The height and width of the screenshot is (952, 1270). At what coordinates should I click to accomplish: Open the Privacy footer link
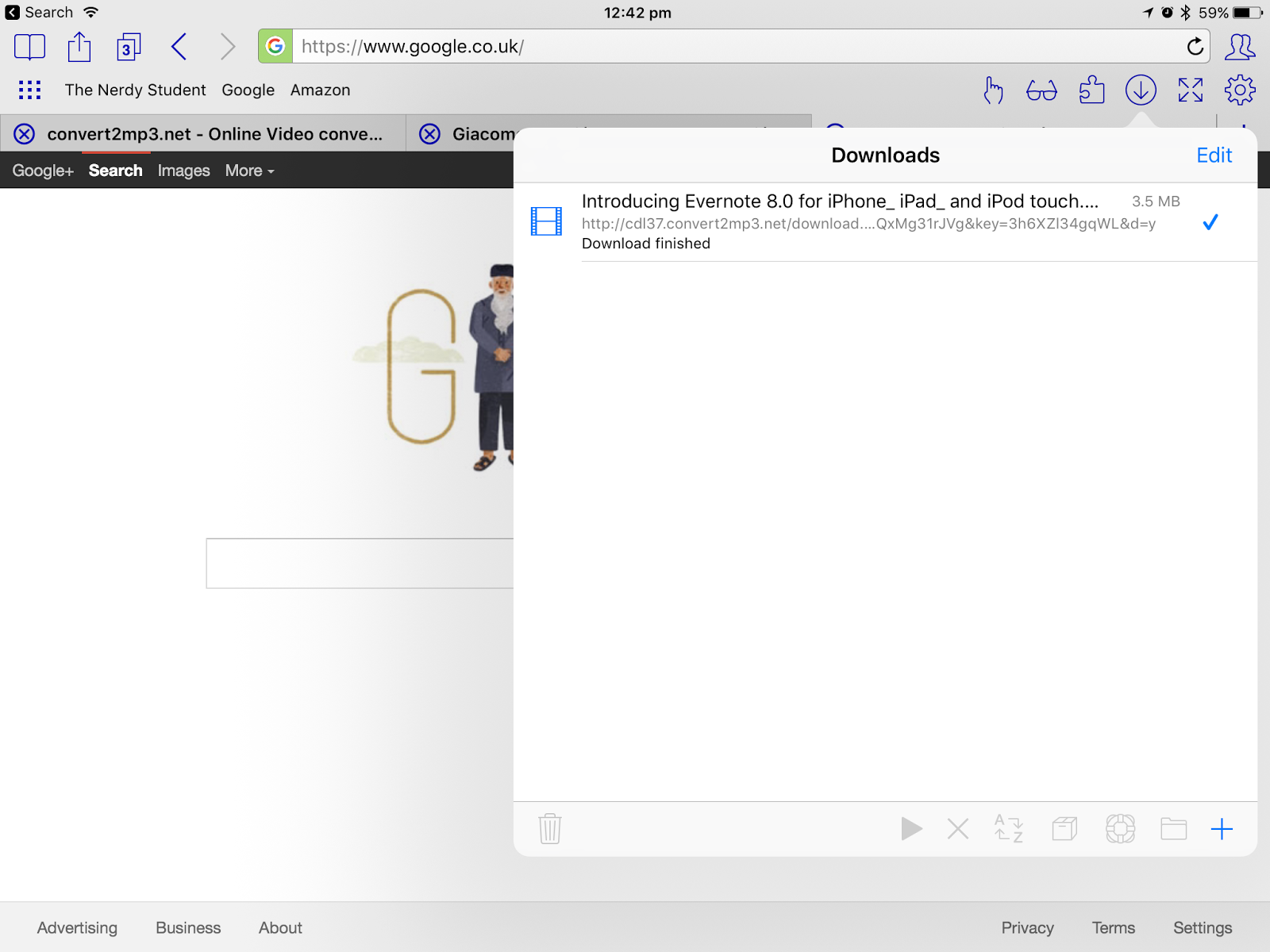[x=1027, y=927]
